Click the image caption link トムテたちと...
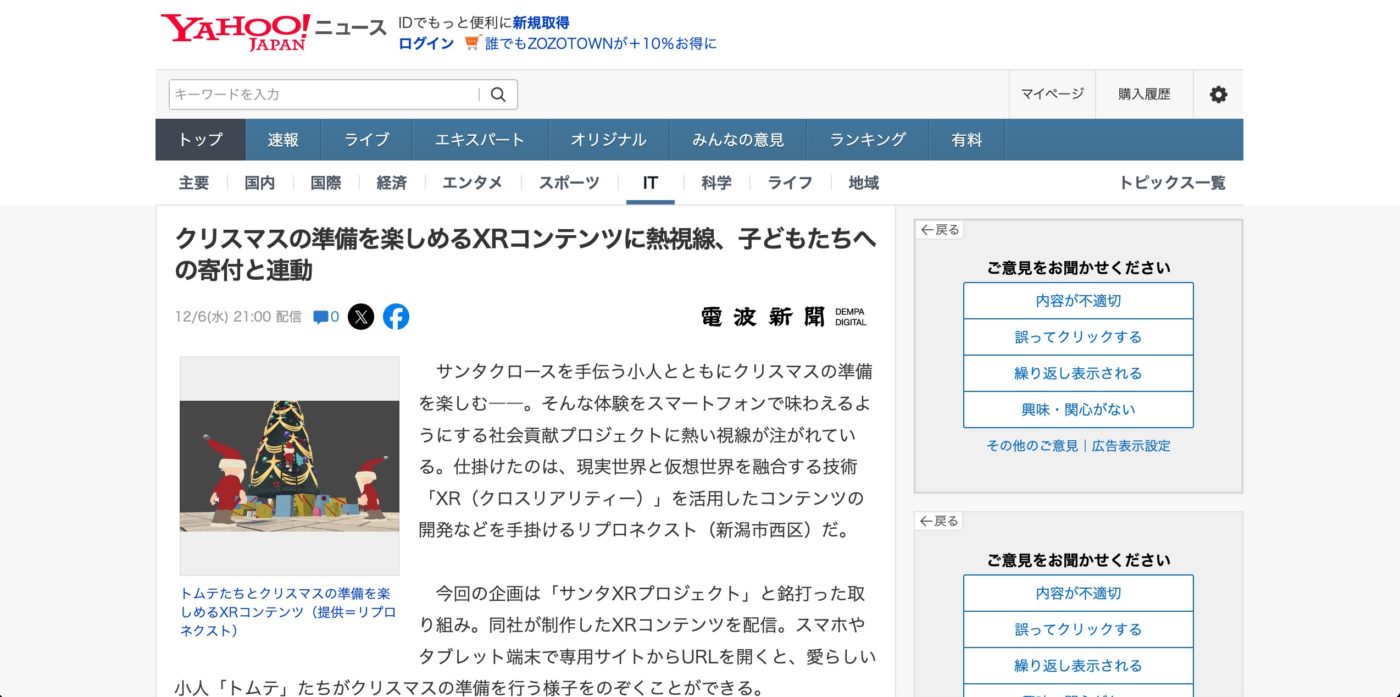 (x=287, y=612)
